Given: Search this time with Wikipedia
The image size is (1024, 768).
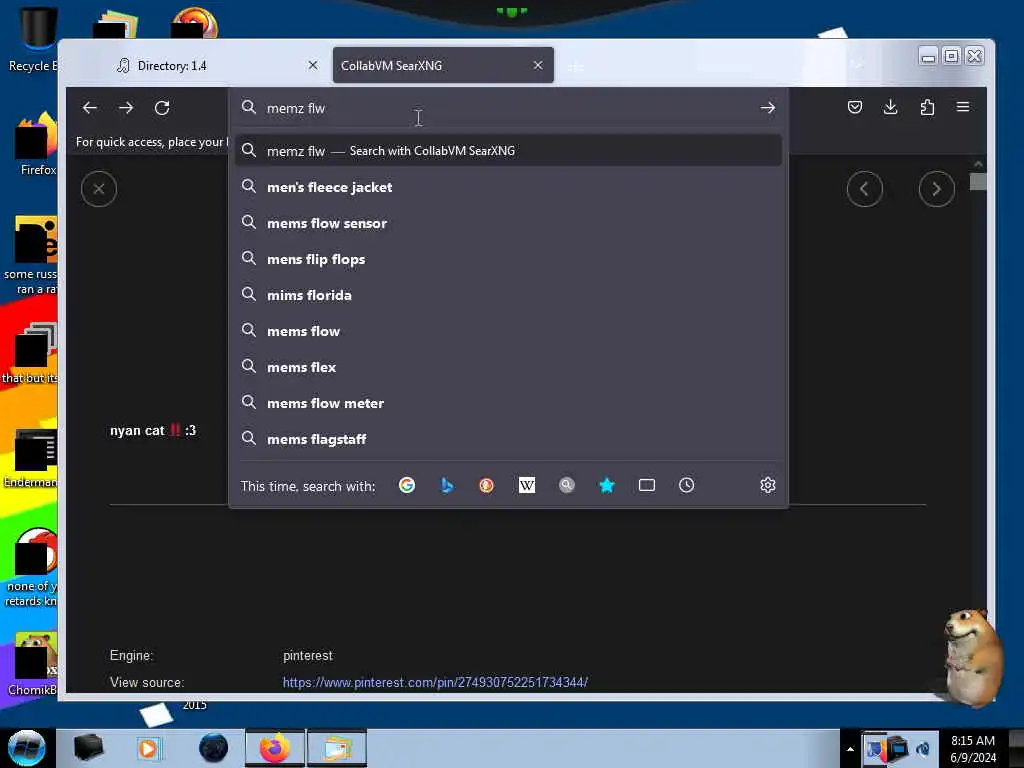Looking at the screenshot, I should (526, 485).
